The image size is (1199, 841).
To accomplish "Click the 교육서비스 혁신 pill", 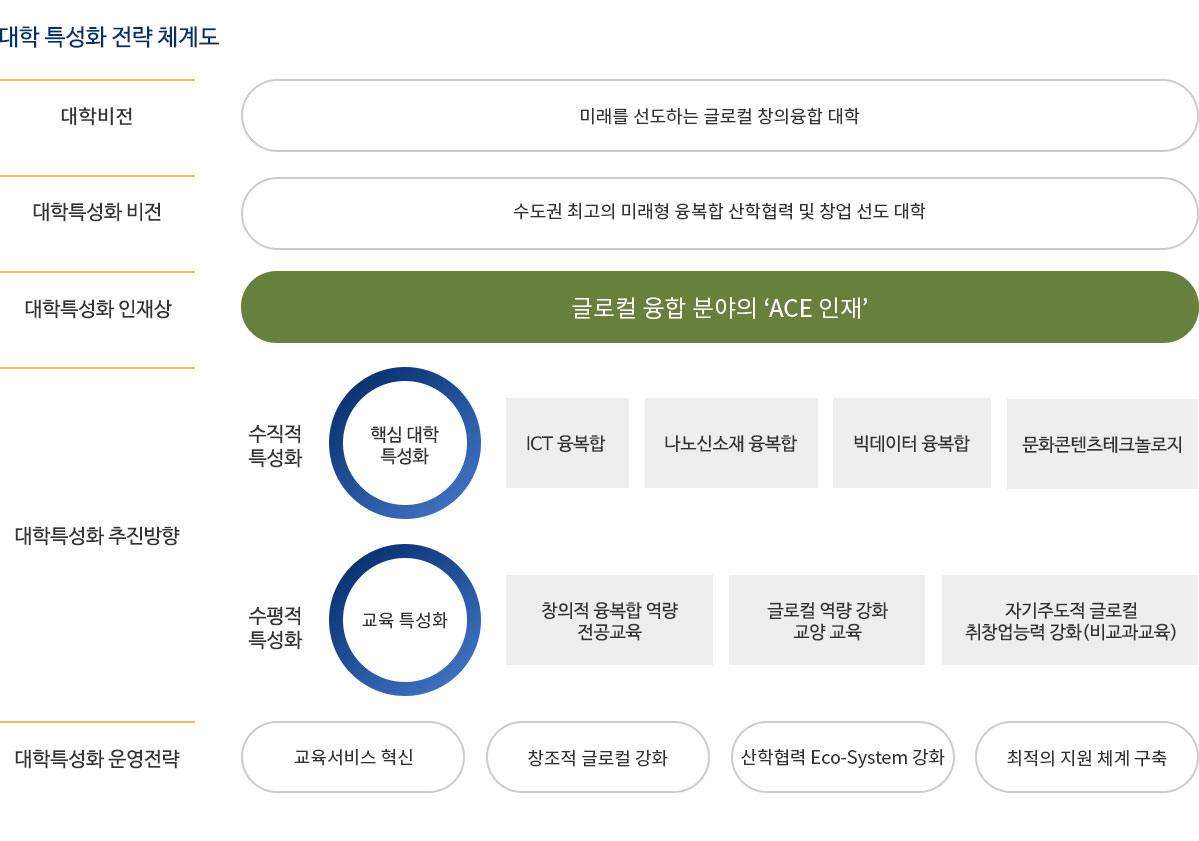I will [x=353, y=757].
